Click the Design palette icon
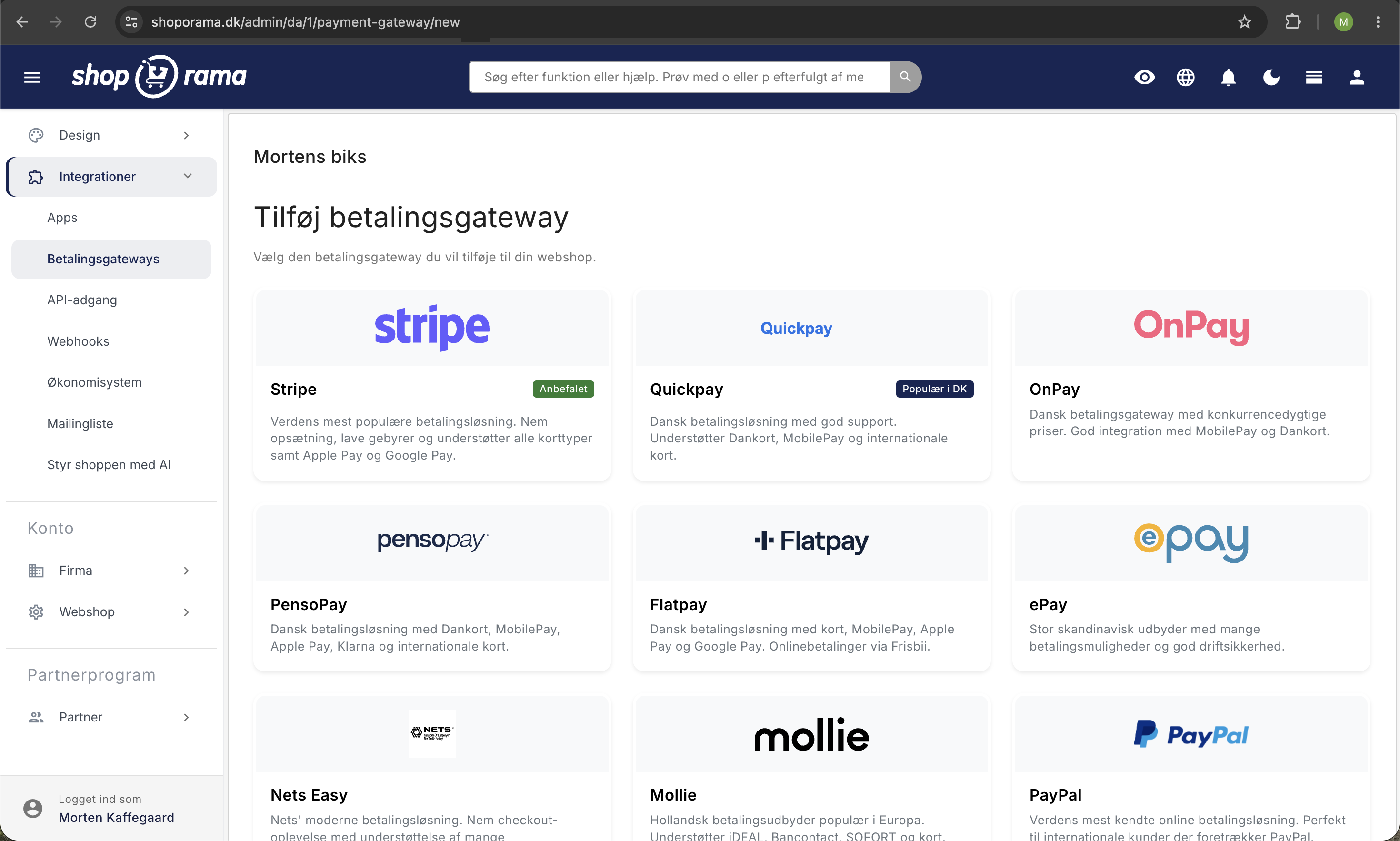Image resolution: width=1400 pixels, height=841 pixels. (x=36, y=135)
